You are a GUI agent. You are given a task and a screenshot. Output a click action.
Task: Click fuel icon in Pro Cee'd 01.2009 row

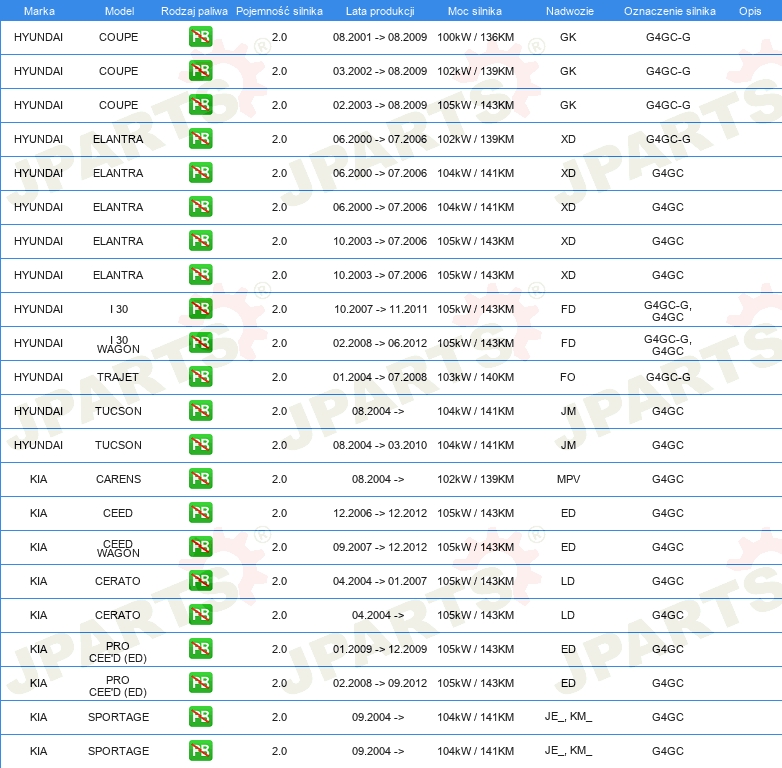pyautogui.click(x=200, y=649)
